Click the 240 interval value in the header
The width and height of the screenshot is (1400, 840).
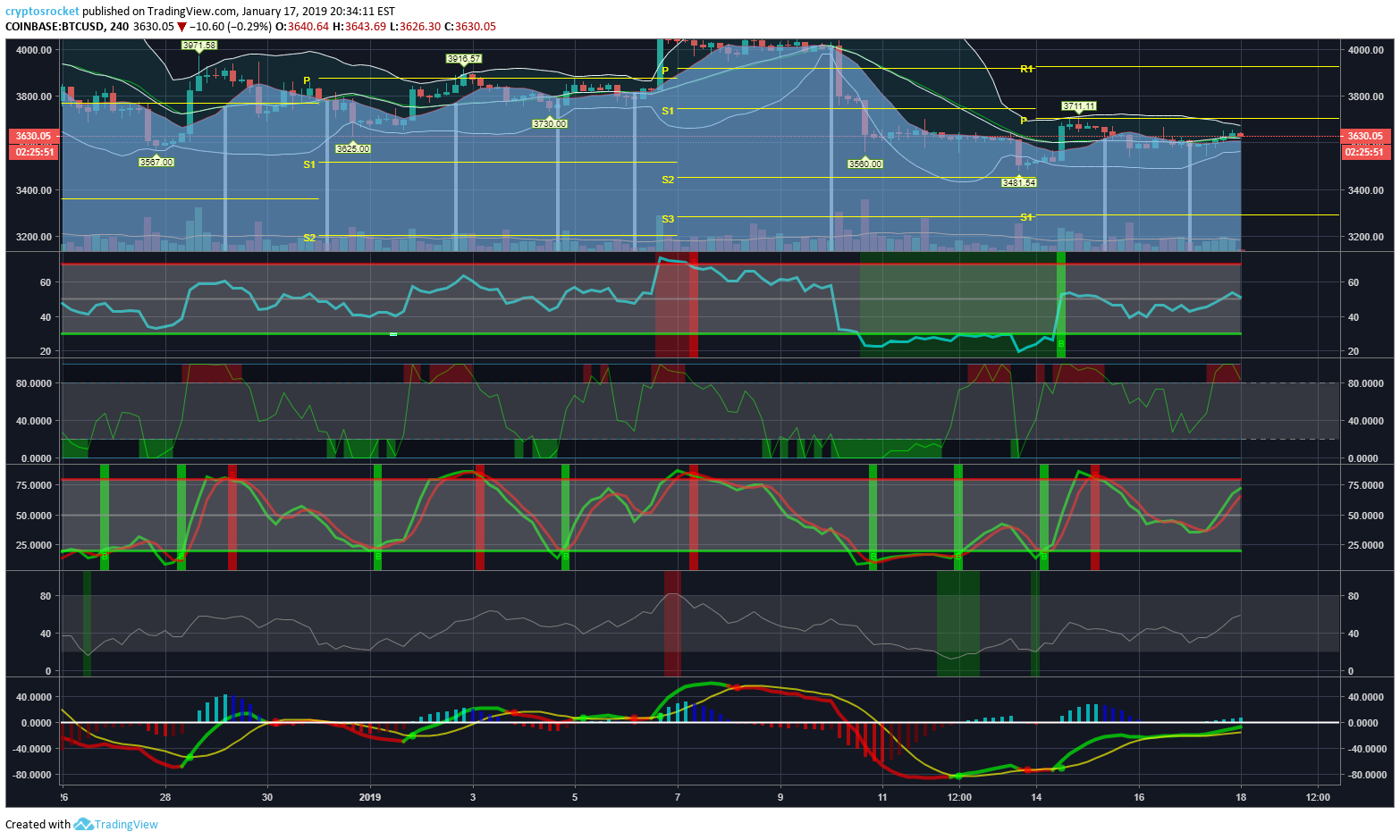[x=118, y=27]
